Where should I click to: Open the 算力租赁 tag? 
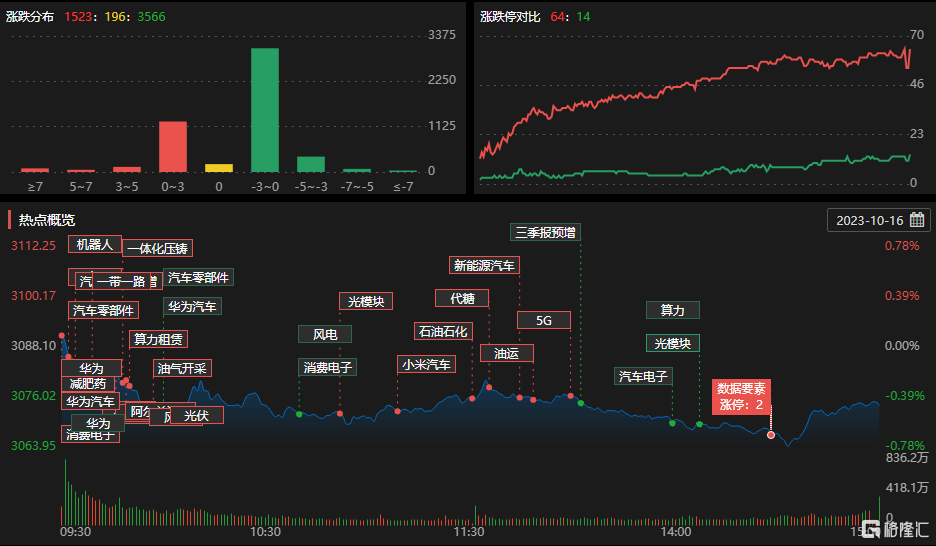[159, 339]
